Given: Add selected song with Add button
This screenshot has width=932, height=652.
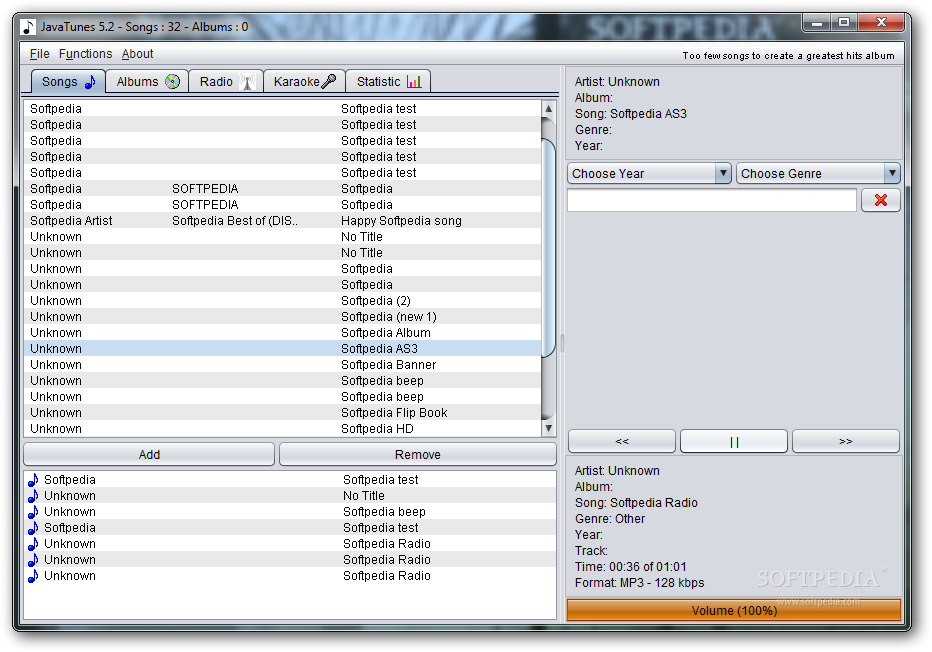Looking at the screenshot, I should pyautogui.click(x=149, y=455).
